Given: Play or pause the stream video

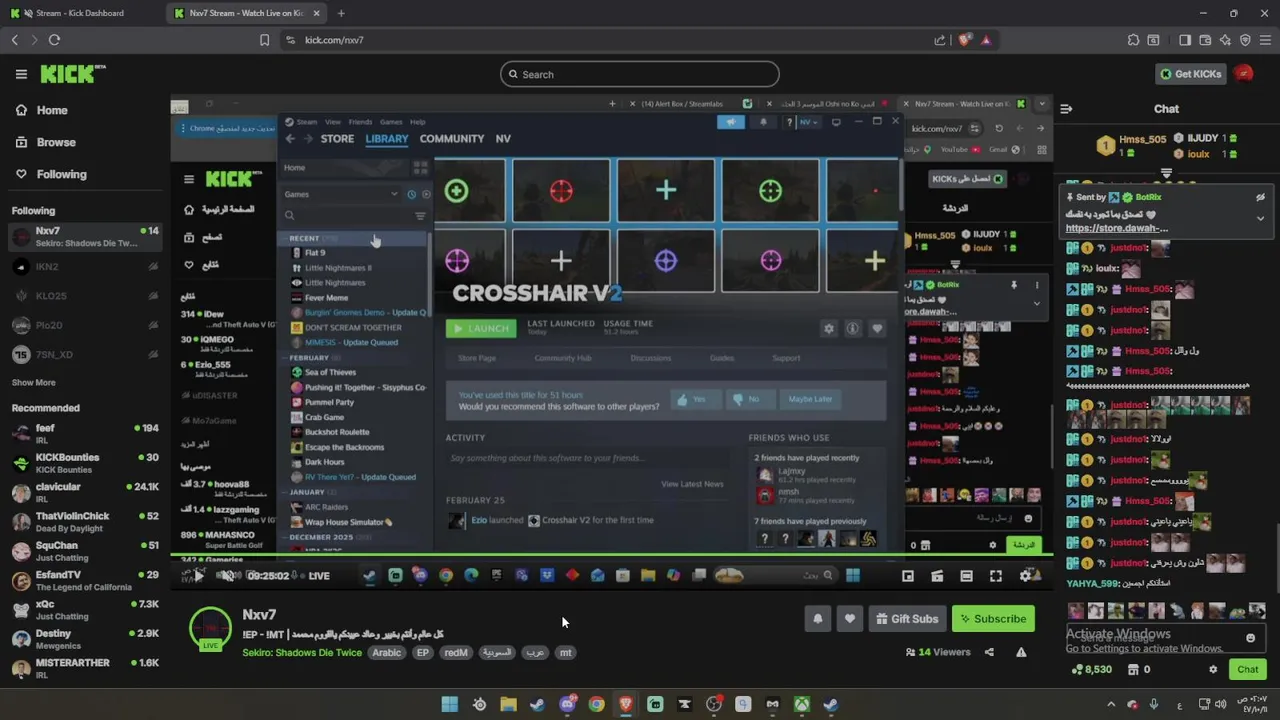Looking at the screenshot, I should click(198, 575).
